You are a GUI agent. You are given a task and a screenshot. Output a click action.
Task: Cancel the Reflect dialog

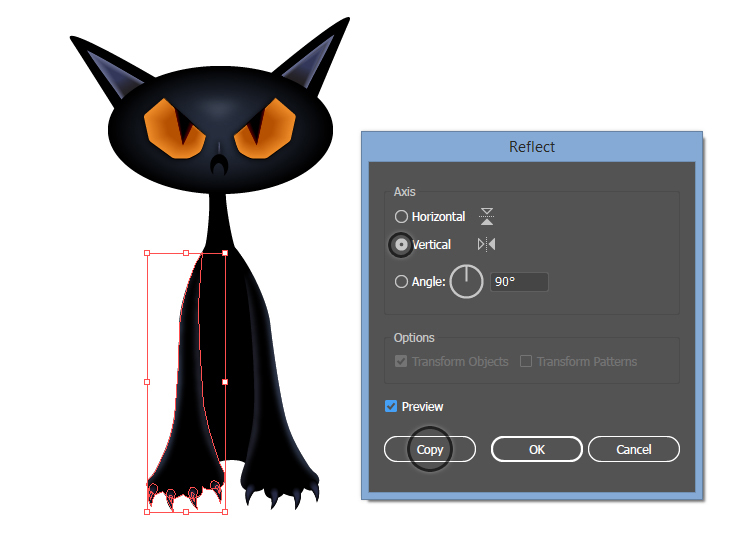(x=634, y=449)
